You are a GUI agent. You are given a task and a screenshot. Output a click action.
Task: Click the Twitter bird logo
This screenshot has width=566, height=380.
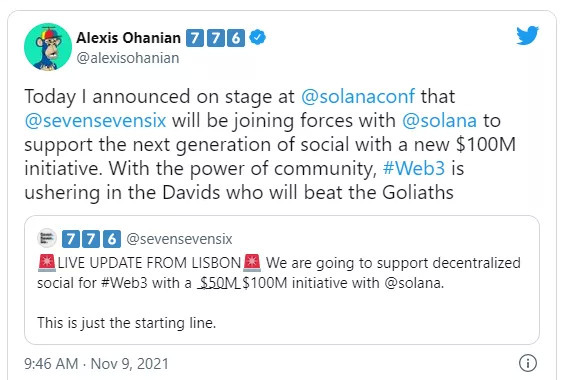pos(527,35)
